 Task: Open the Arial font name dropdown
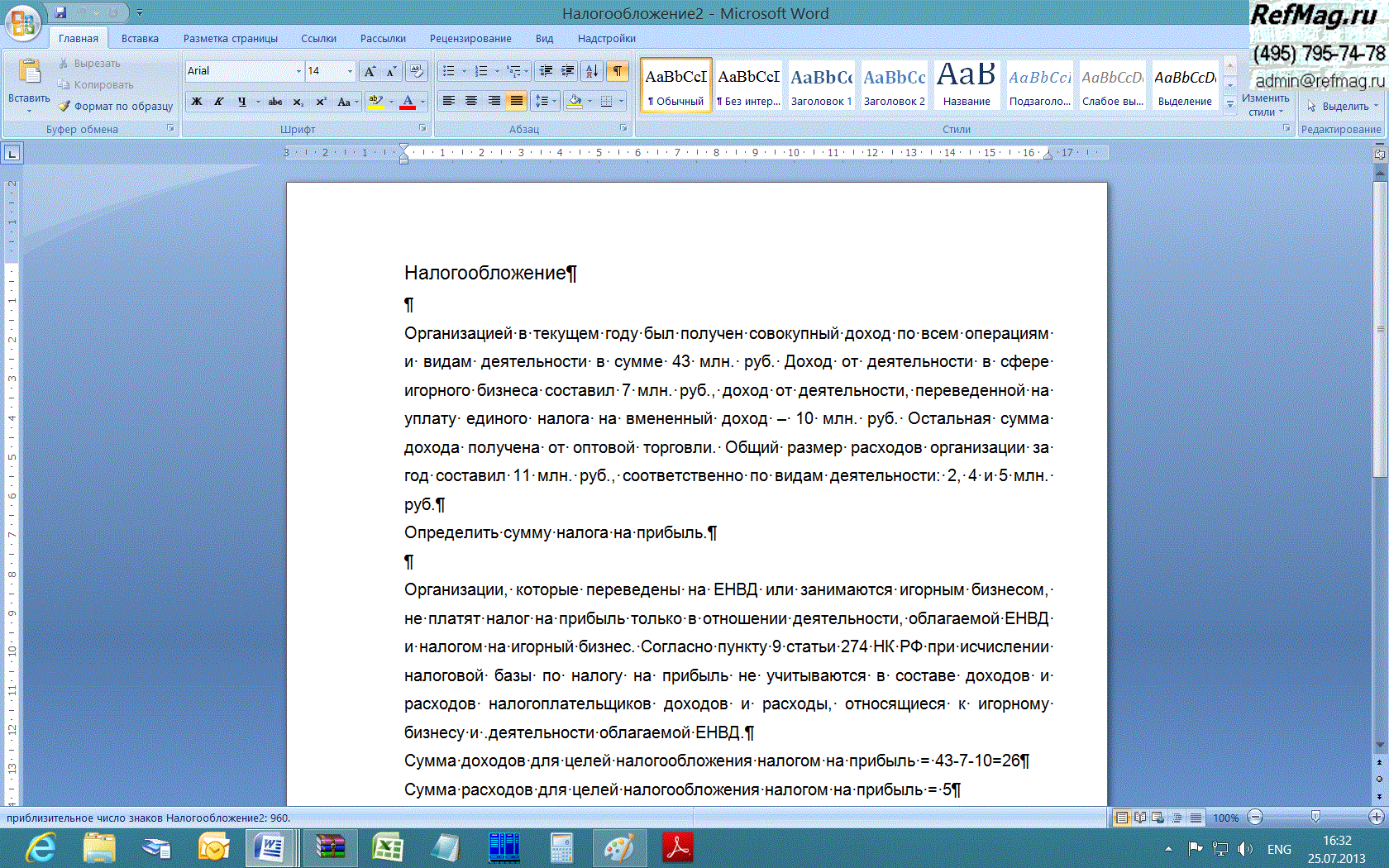pyautogui.click(x=298, y=71)
